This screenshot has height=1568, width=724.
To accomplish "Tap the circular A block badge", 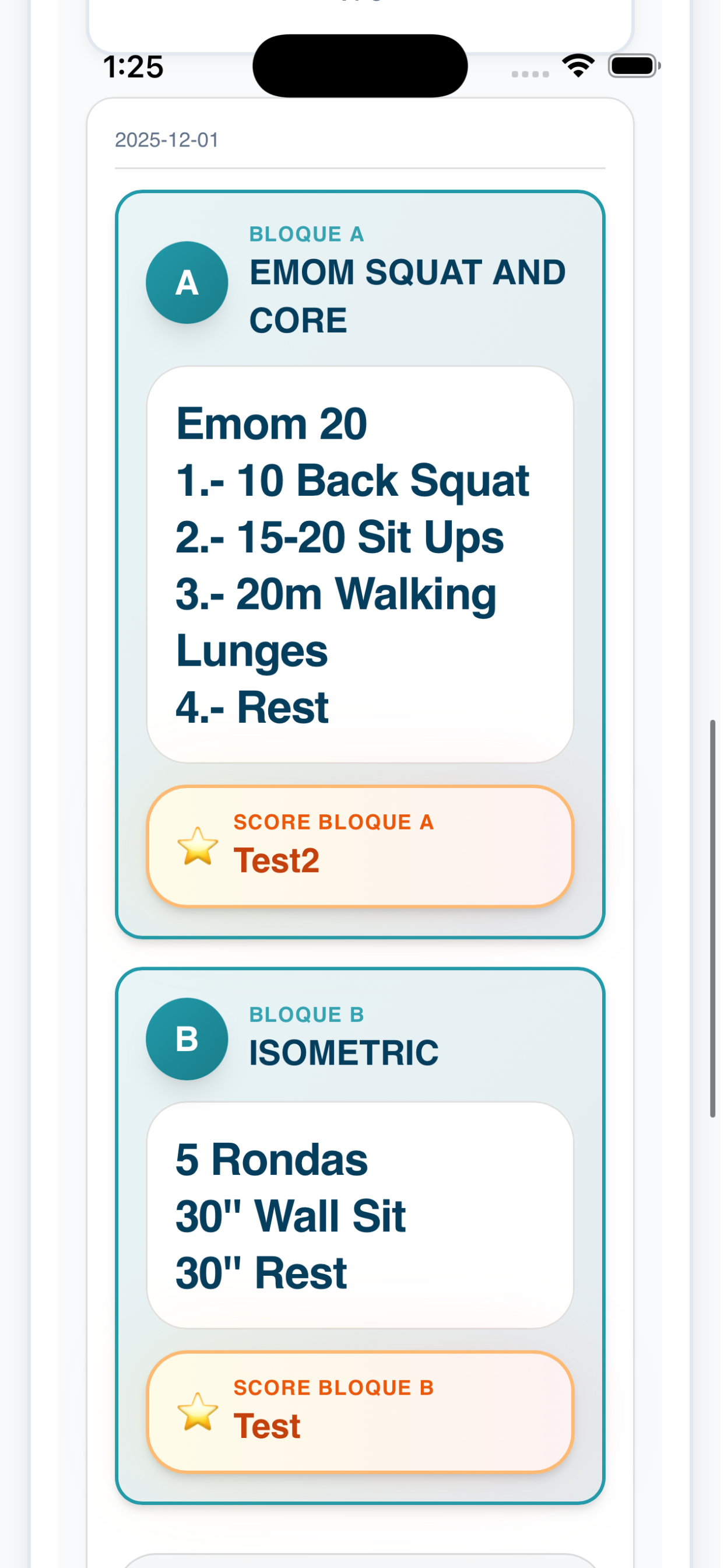I will click(x=187, y=283).
